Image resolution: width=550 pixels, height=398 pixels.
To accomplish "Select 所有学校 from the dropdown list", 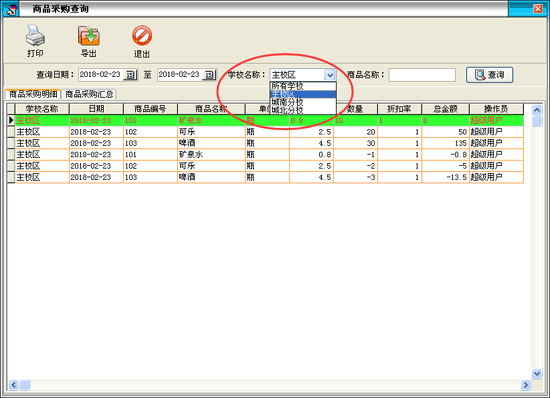I will click(x=303, y=86).
